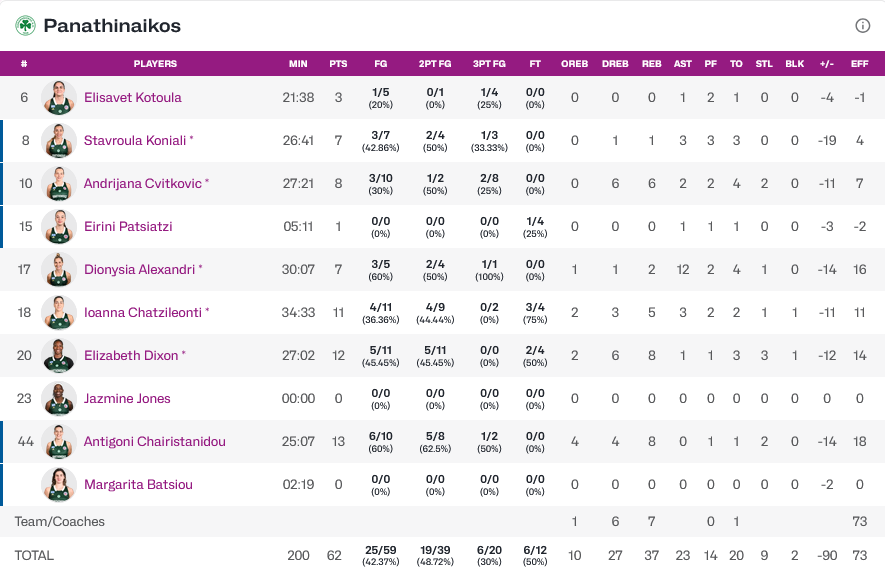Sort by the MIN column header

(298, 64)
